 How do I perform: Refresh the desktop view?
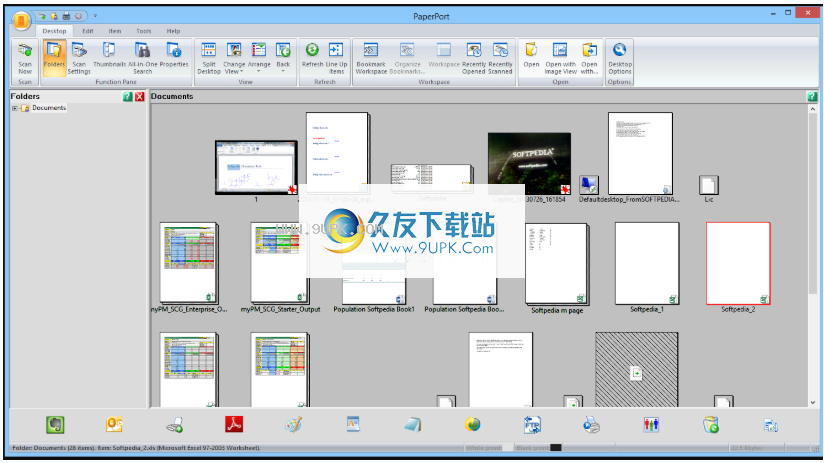(312, 55)
